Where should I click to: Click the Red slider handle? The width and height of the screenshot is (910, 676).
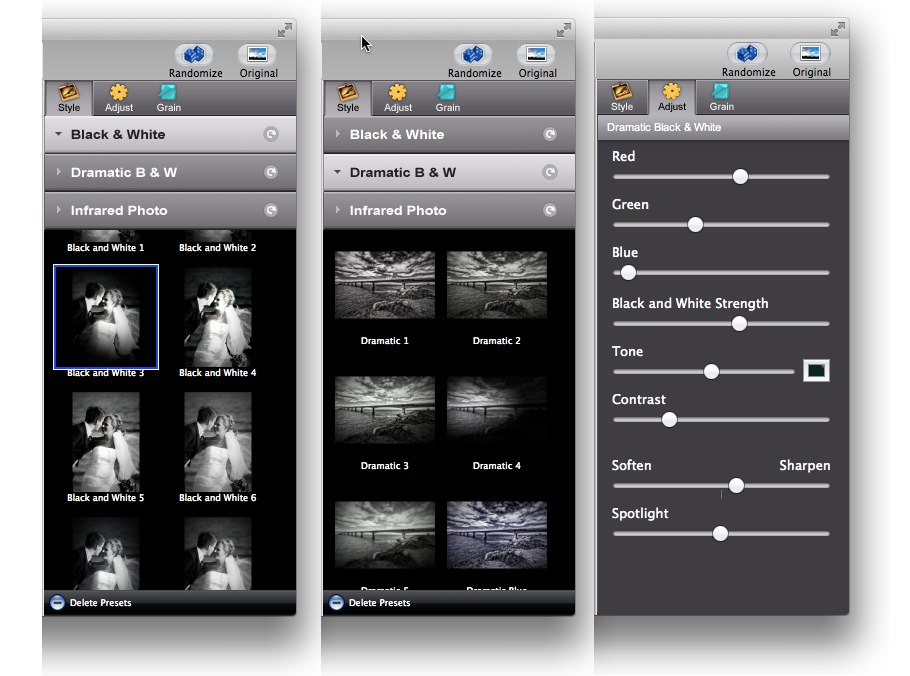[740, 176]
